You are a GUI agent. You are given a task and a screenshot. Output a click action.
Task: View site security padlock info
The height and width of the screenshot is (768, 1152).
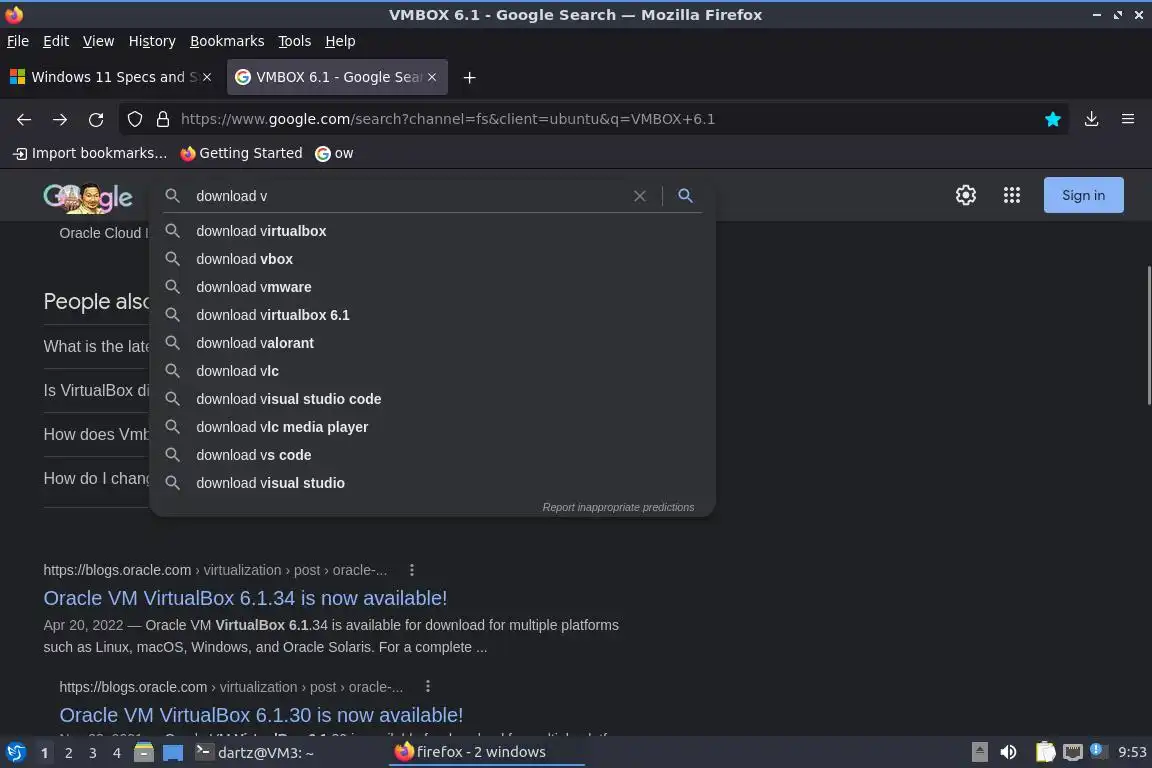(162, 119)
